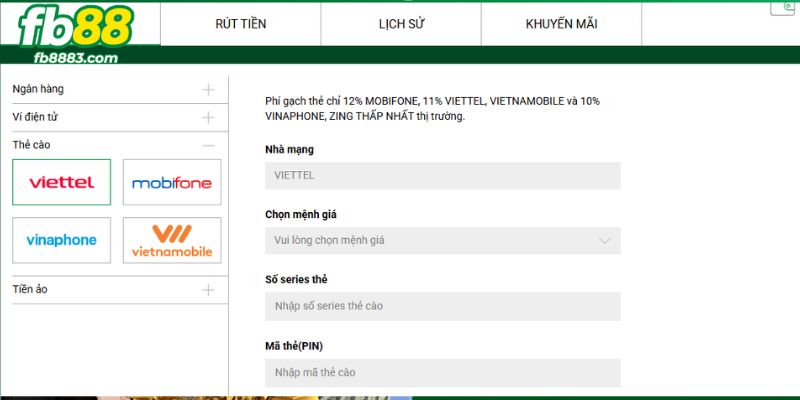Click the Phí gạch thẻ fee notice text
800x400 pixels.
433,109
